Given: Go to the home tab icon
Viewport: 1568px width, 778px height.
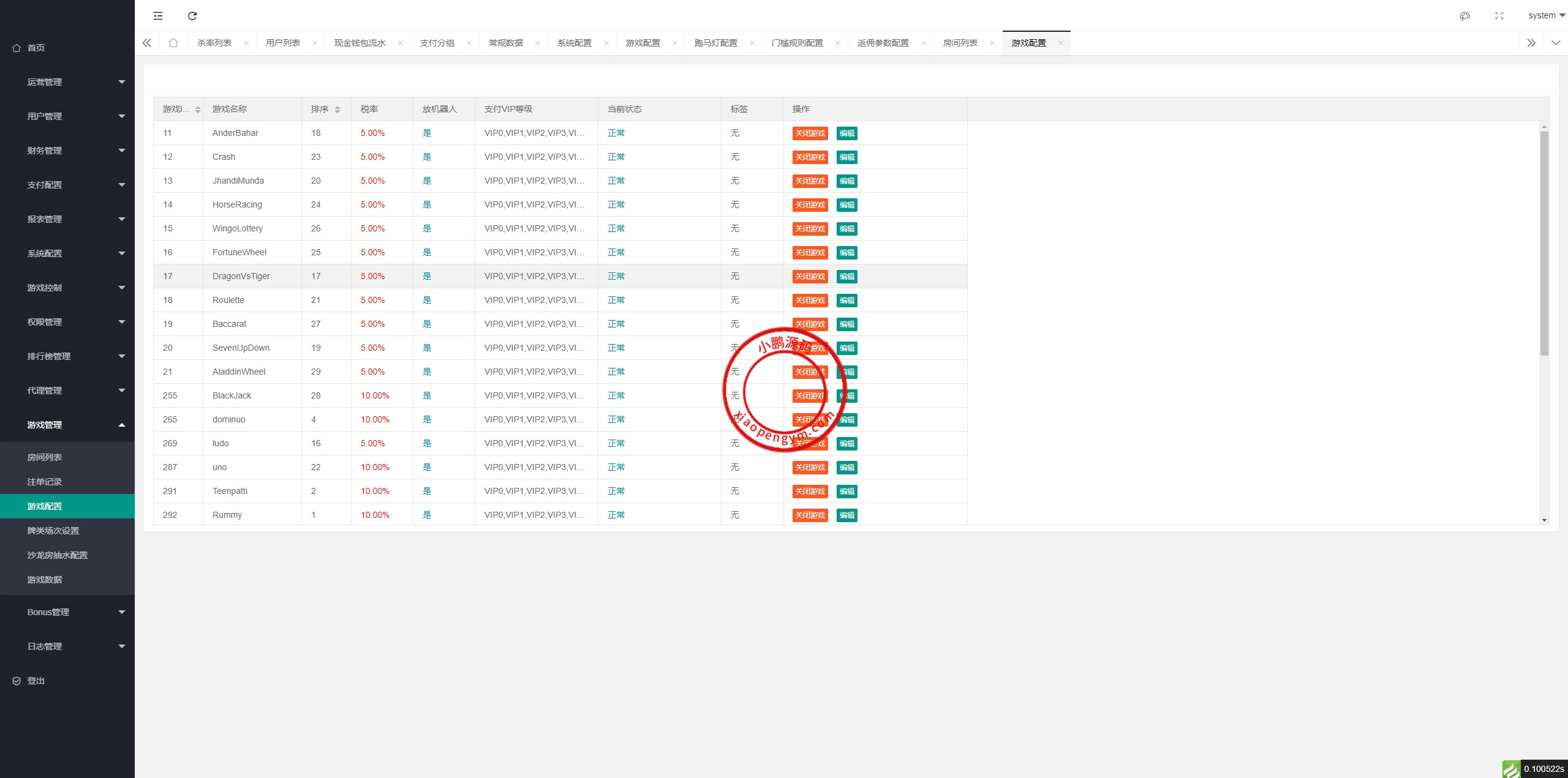Looking at the screenshot, I should 173,43.
